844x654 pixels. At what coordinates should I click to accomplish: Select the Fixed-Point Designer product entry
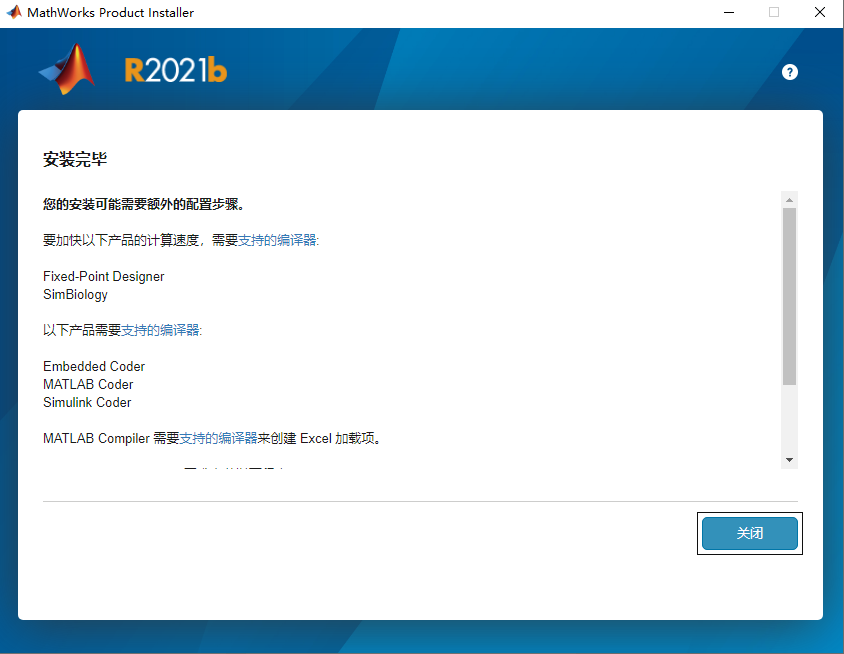pos(103,276)
